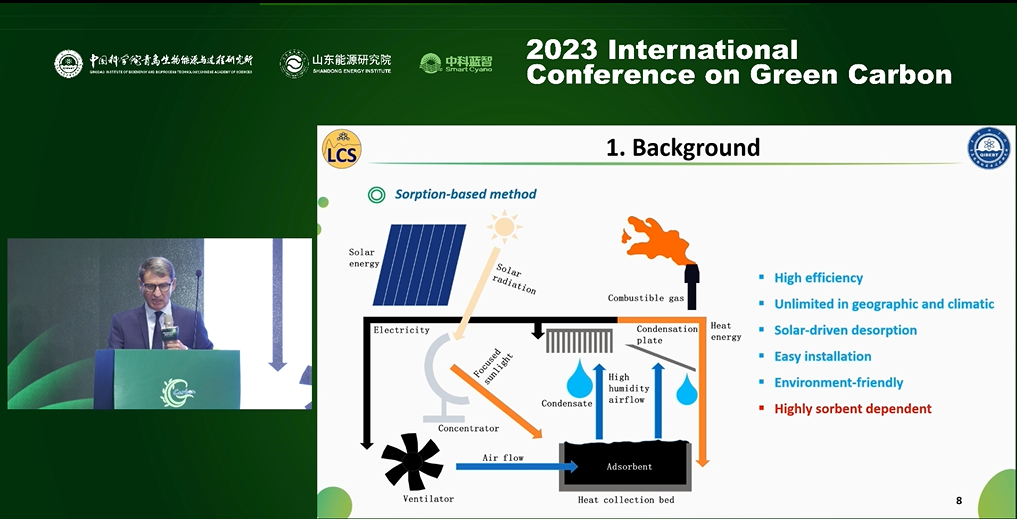Click the speaker video thumbnail
Screen dimensions: 1017x519
(160, 323)
